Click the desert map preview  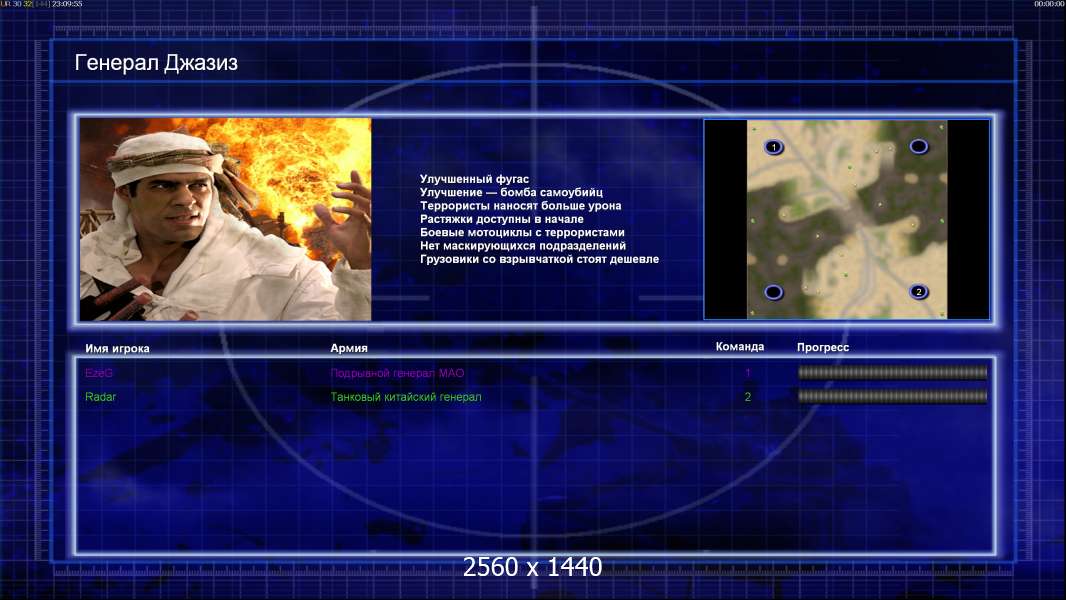pyautogui.click(x=847, y=219)
